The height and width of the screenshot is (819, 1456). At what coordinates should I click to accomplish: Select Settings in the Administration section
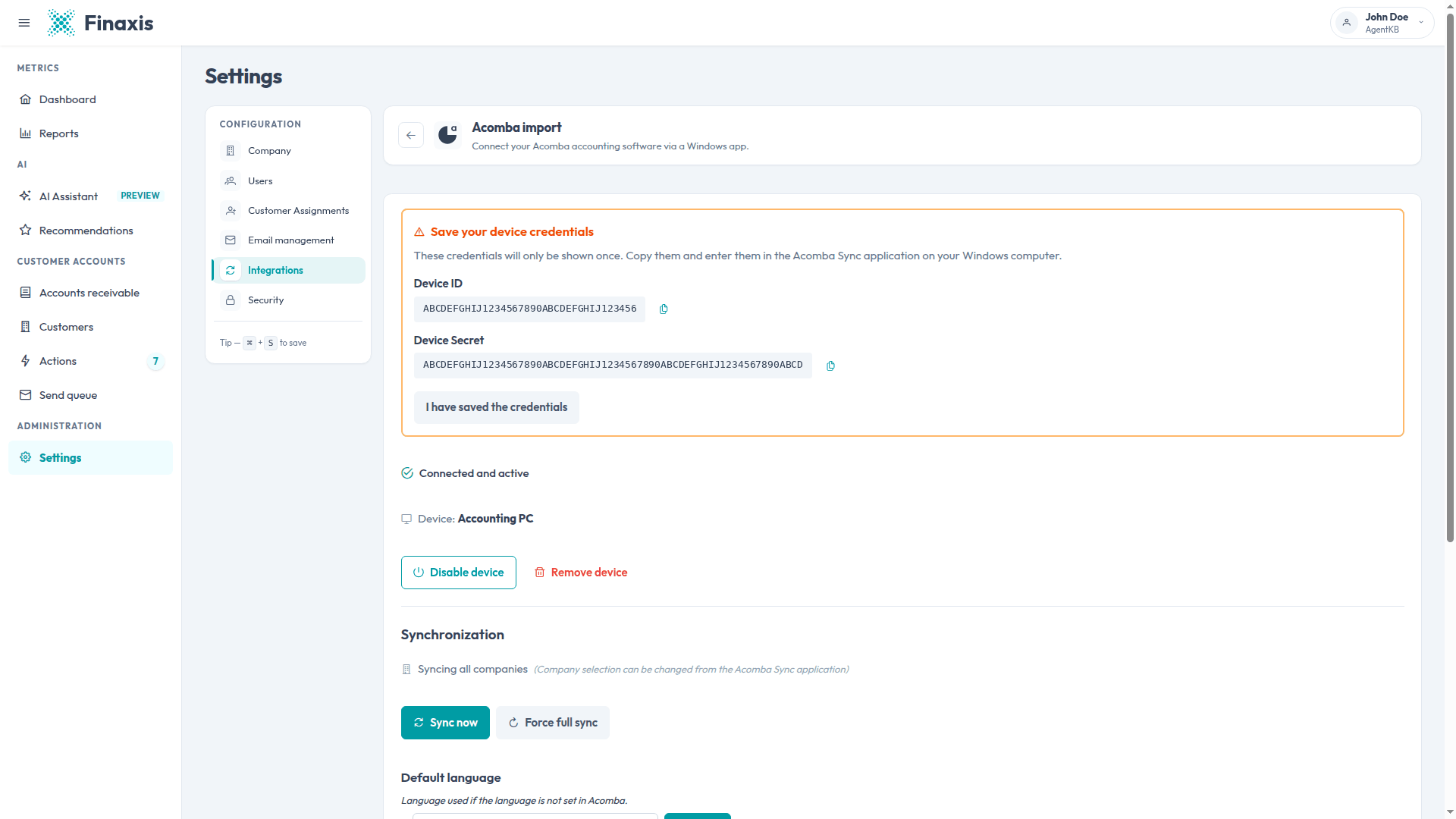(90, 458)
